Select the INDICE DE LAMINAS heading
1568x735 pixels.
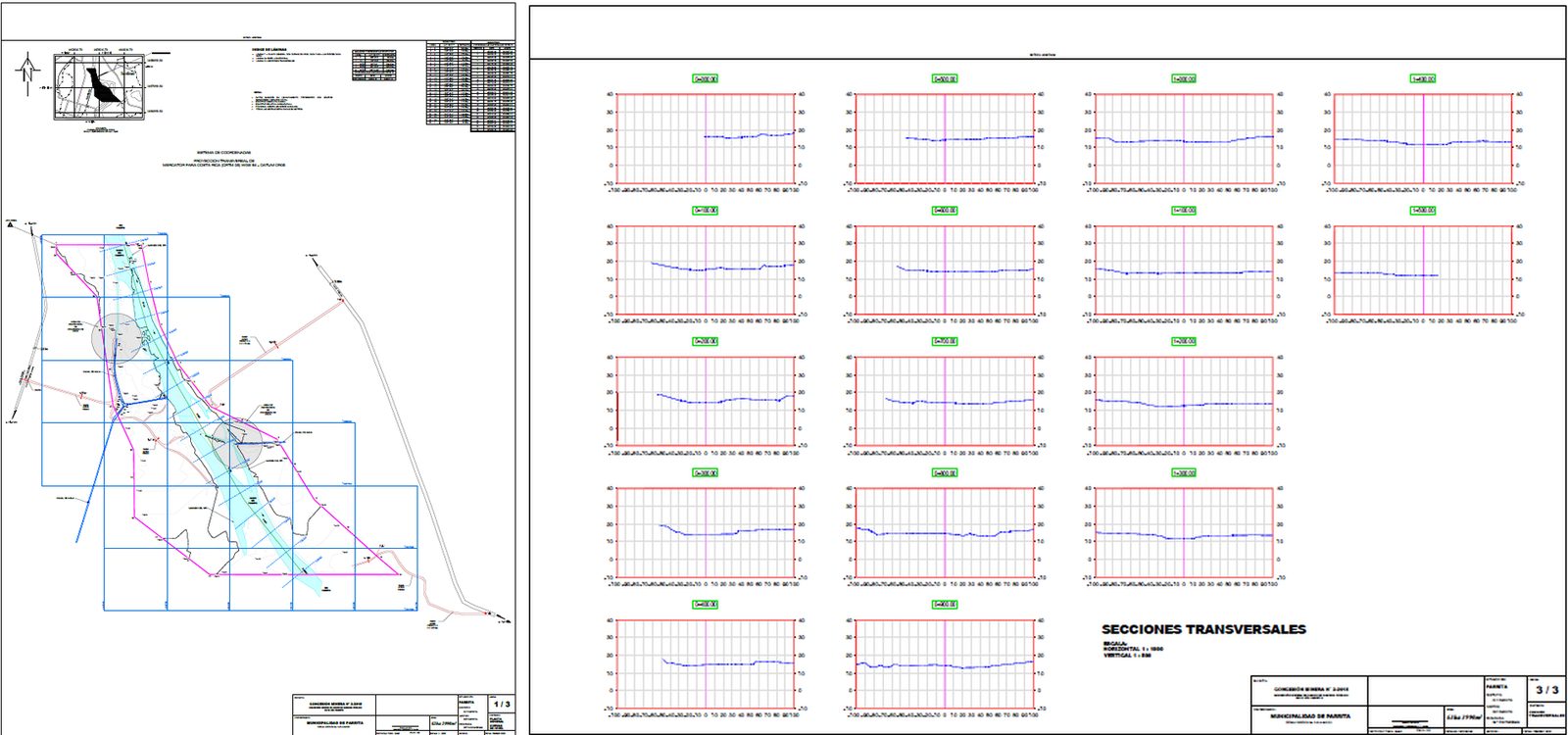coord(269,48)
